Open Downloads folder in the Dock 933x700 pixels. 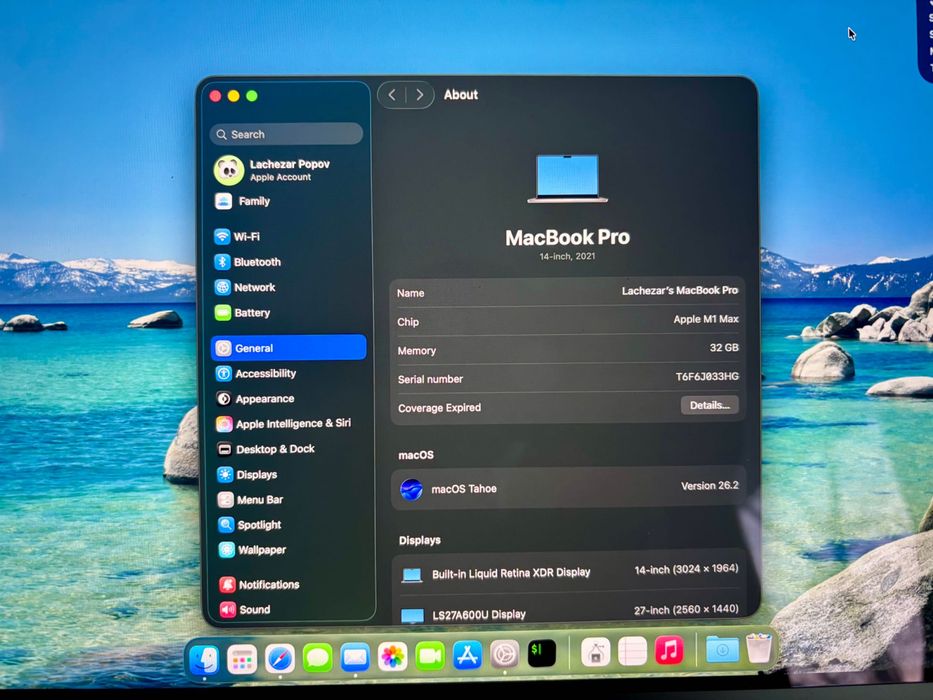click(722, 649)
